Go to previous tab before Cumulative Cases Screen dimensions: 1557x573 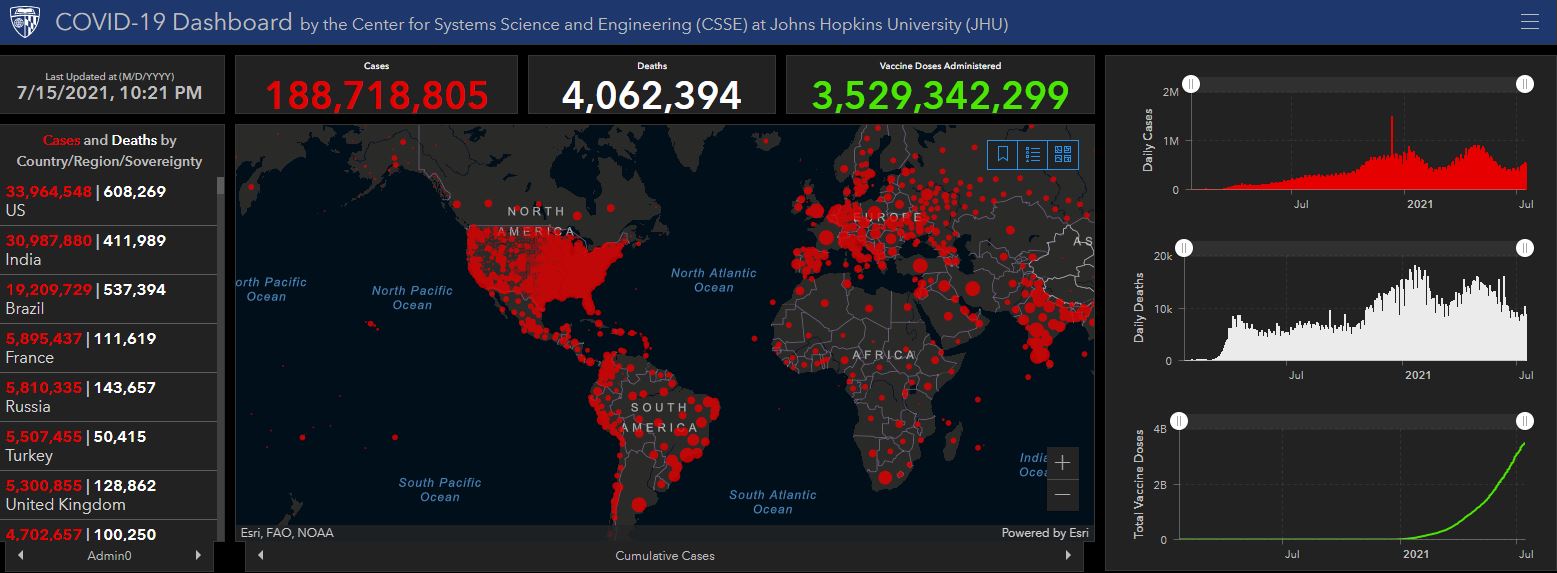pos(260,555)
